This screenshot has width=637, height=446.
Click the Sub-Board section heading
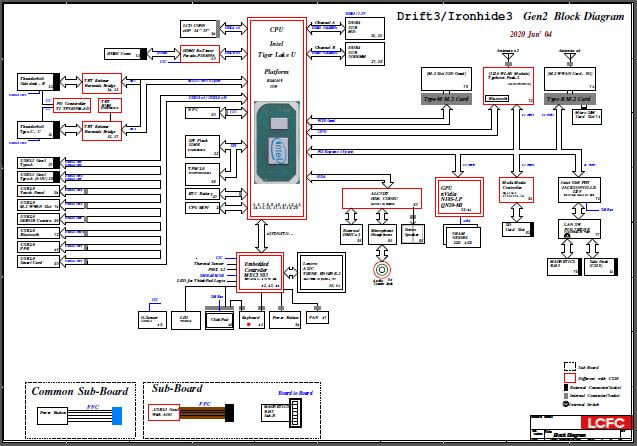(177, 388)
